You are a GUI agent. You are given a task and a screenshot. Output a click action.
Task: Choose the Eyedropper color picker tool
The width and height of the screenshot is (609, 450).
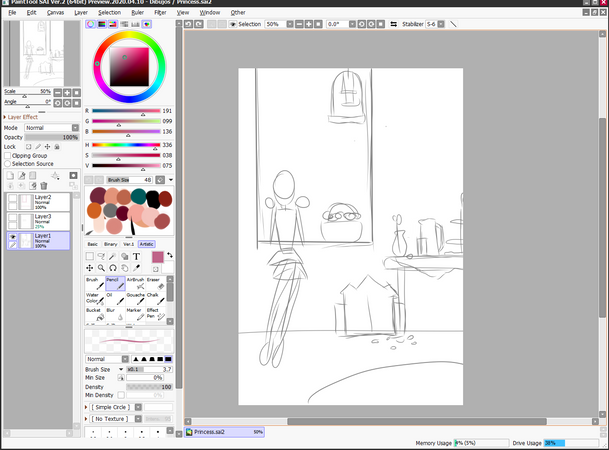pos(136,268)
